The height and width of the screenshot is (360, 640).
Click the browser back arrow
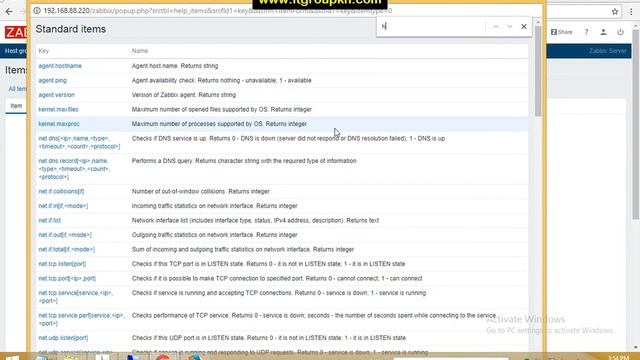(x=9, y=12)
